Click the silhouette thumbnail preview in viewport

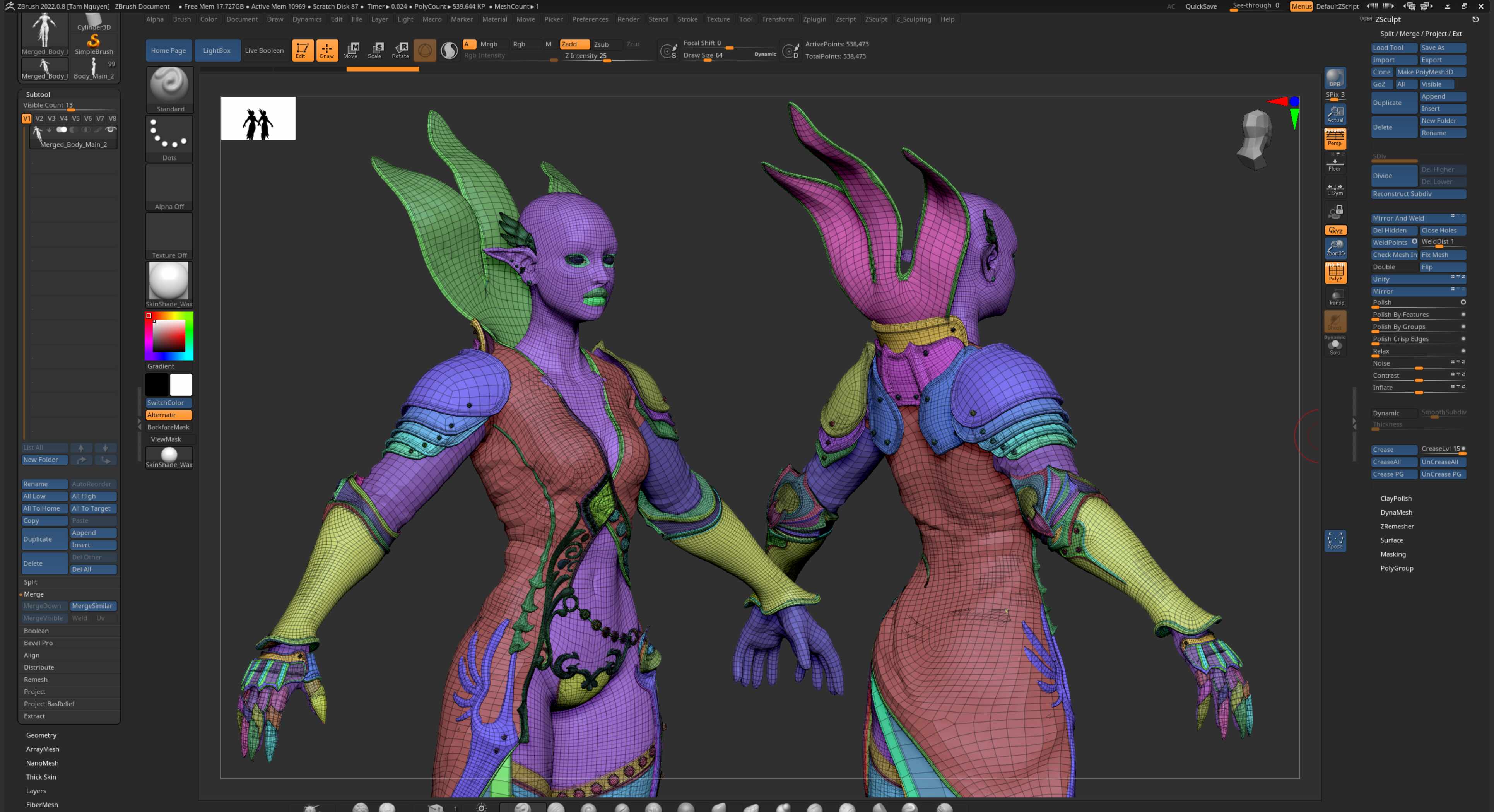(x=258, y=118)
